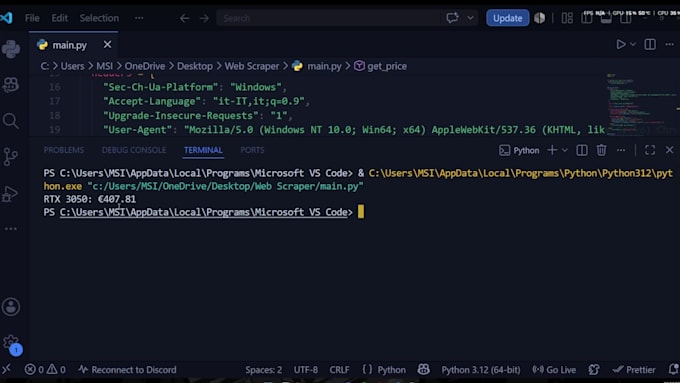
Task: Split the terminal panel
Action: tap(582, 150)
